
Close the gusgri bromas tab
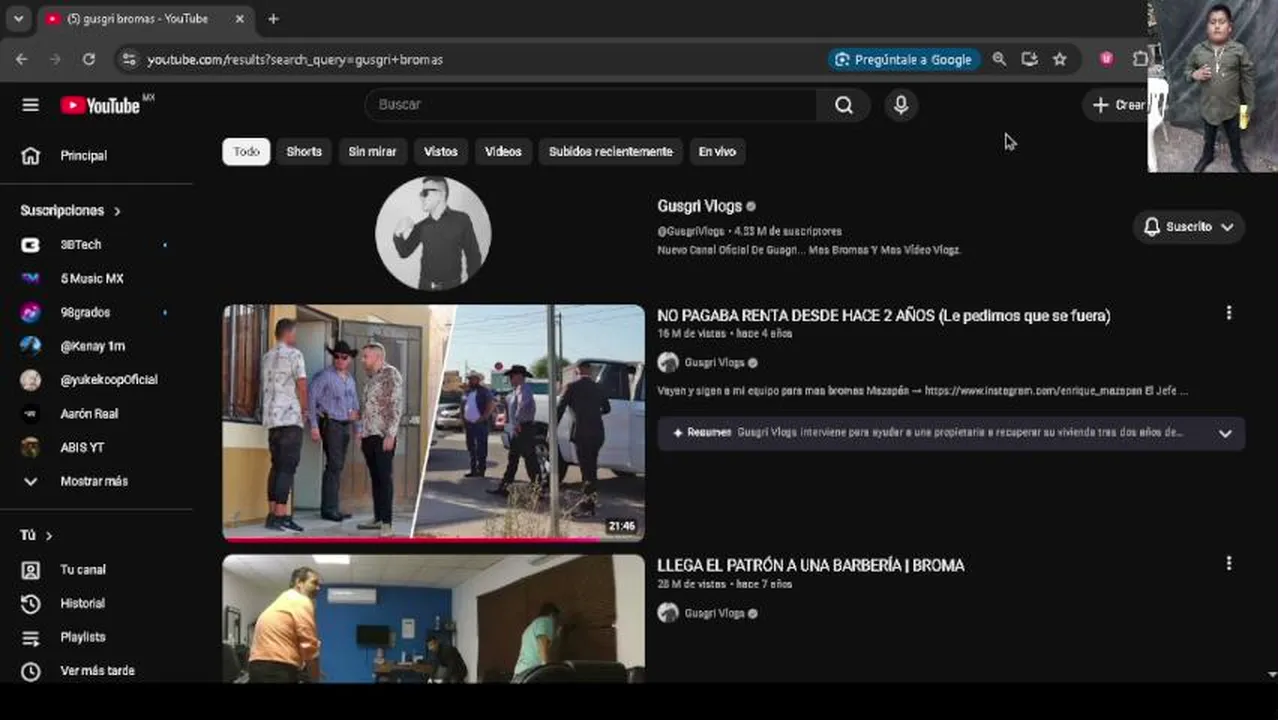click(x=240, y=19)
